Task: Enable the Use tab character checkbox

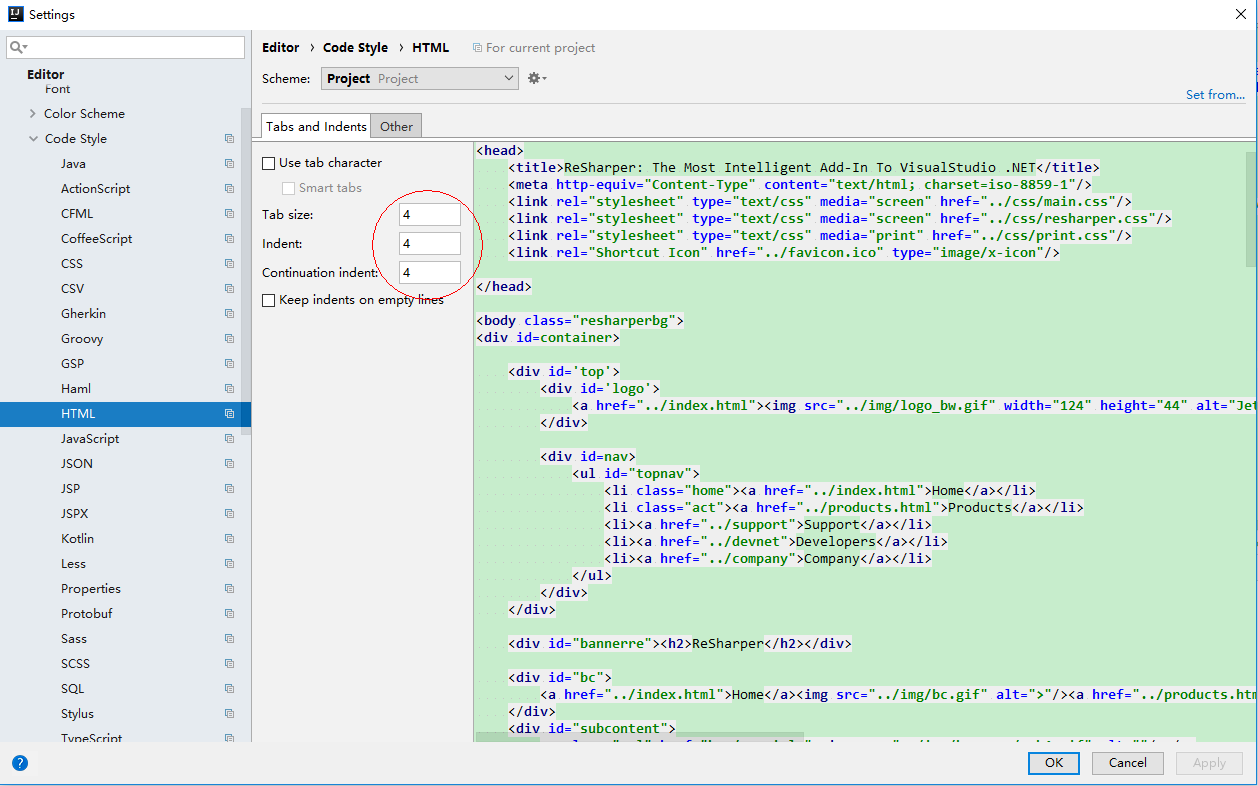Action: tap(268, 163)
